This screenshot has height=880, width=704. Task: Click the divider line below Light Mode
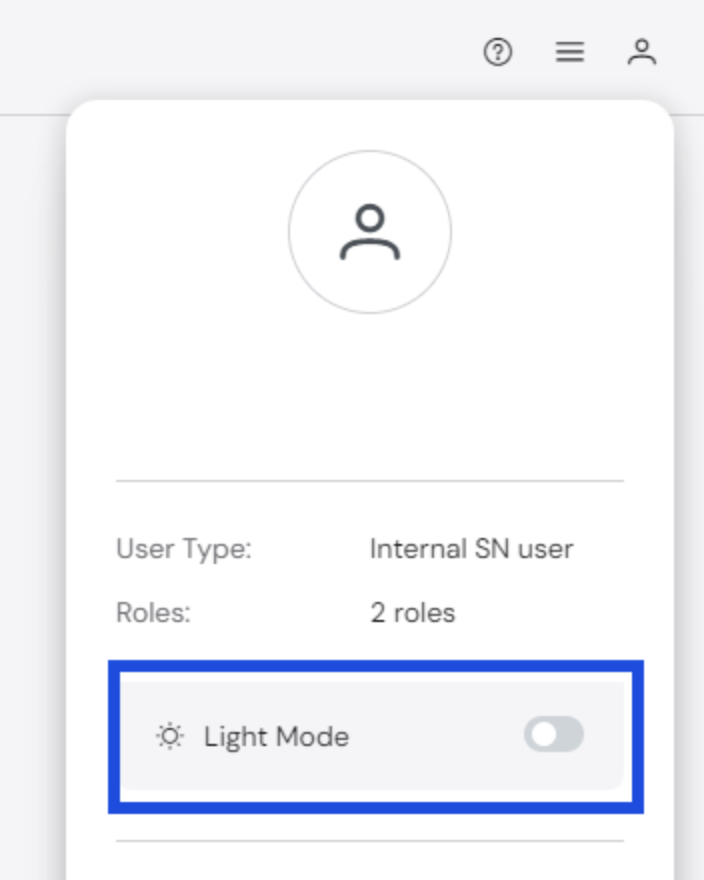(370, 841)
